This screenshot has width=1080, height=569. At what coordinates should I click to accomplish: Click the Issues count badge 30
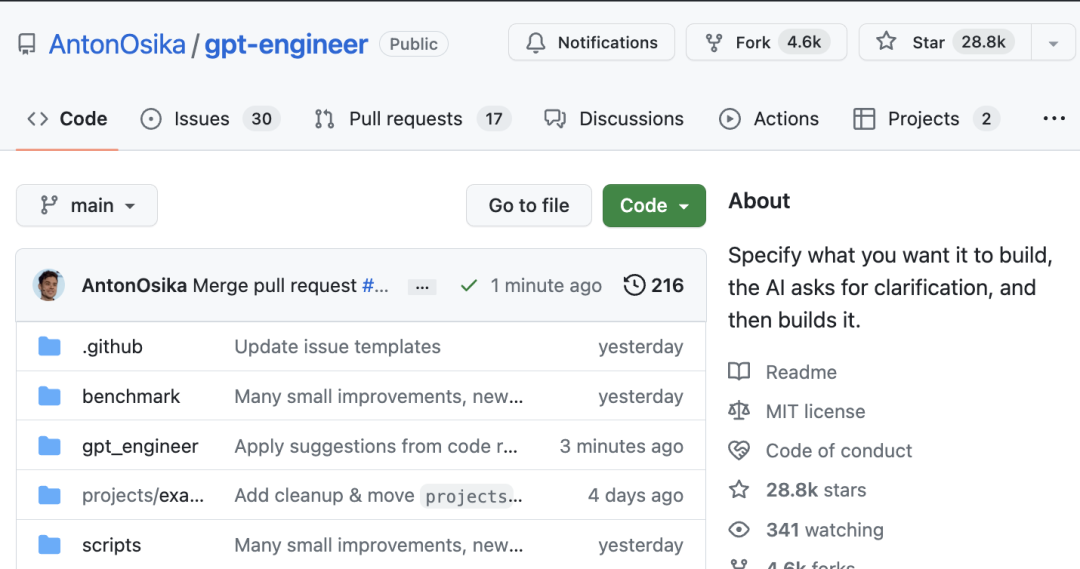pyautogui.click(x=261, y=118)
